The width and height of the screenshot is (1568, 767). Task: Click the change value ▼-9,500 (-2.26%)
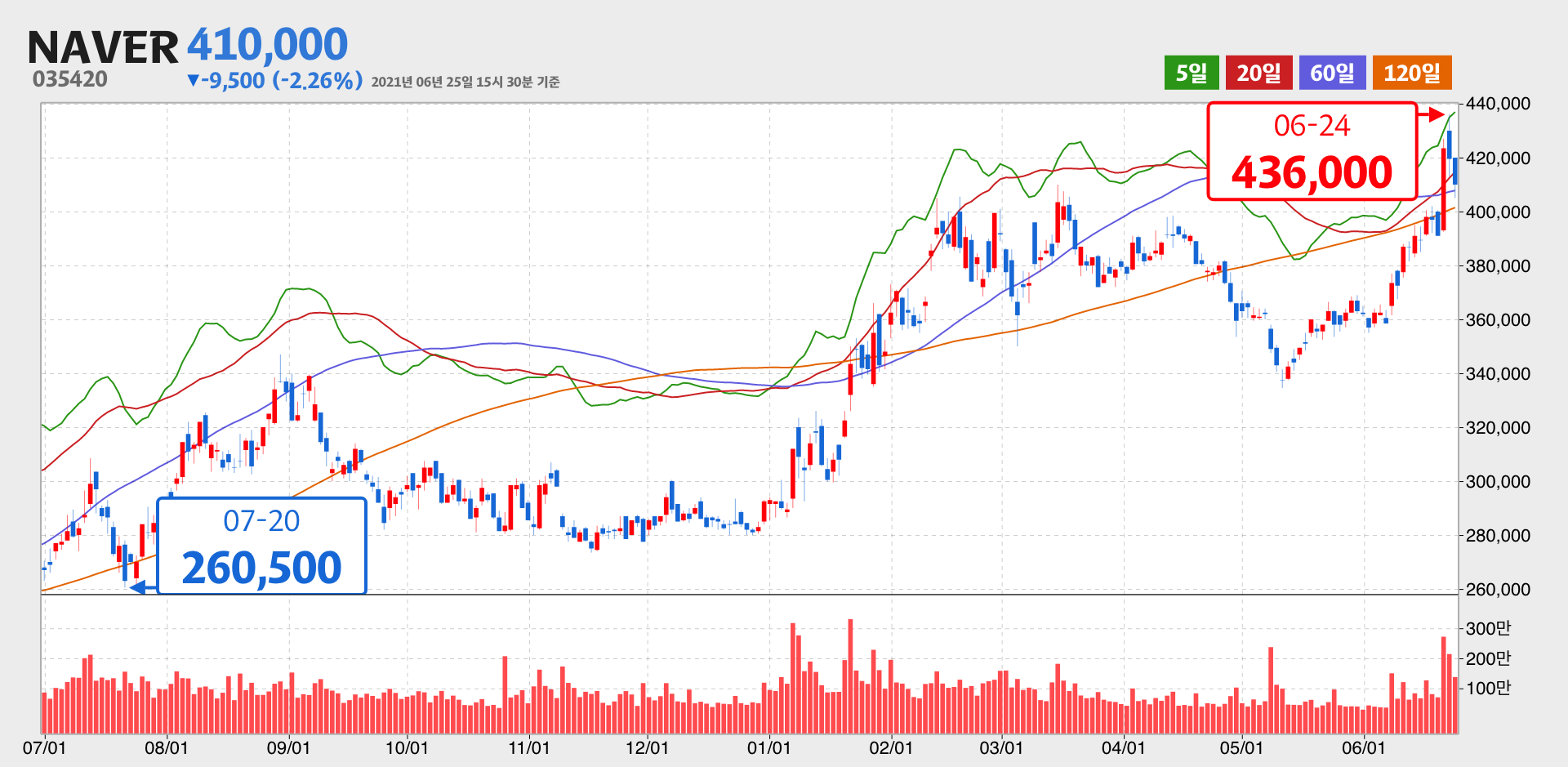274,80
